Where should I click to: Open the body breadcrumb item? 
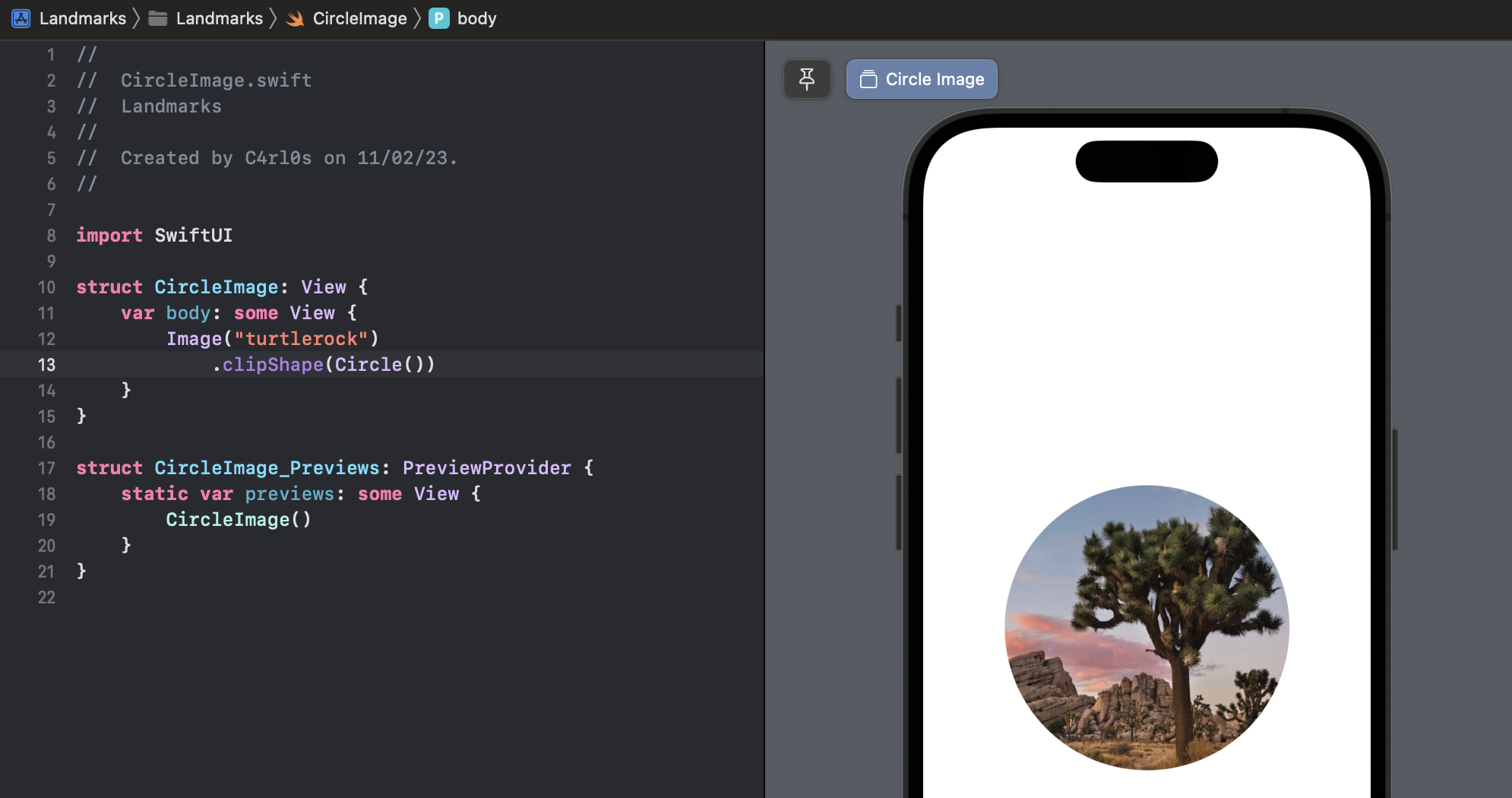pos(477,18)
